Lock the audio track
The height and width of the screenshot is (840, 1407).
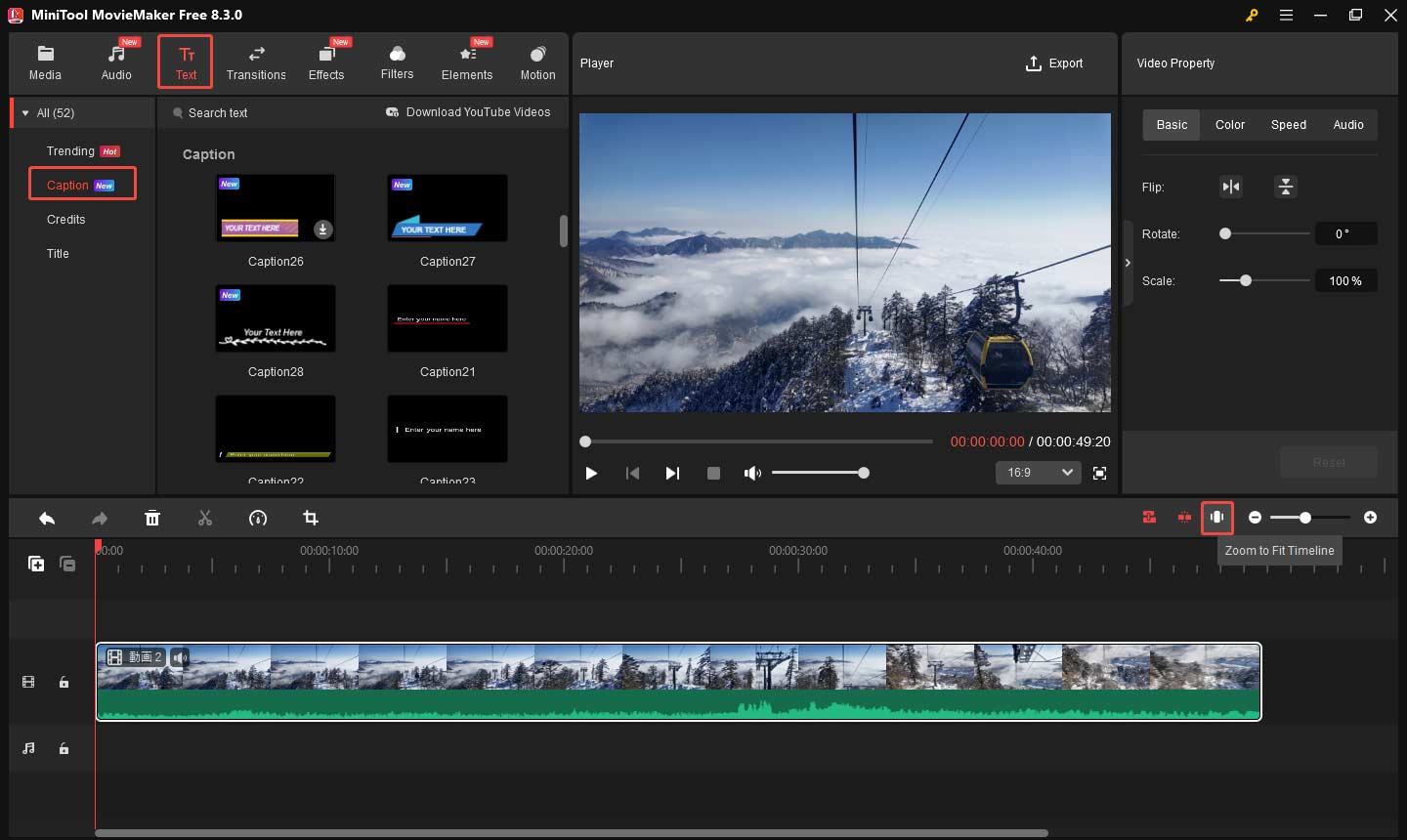pos(64,748)
